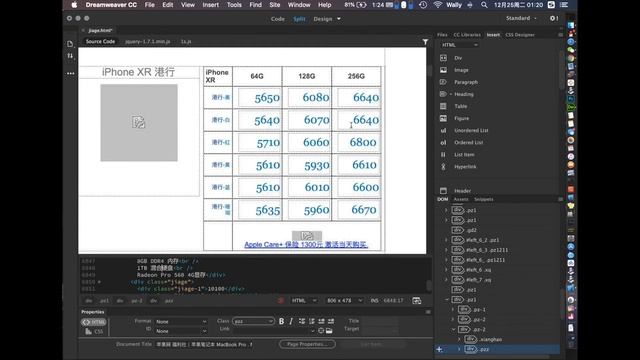The width and height of the screenshot is (640, 360).
Task: Open the File menu
Action: [150, 5]
